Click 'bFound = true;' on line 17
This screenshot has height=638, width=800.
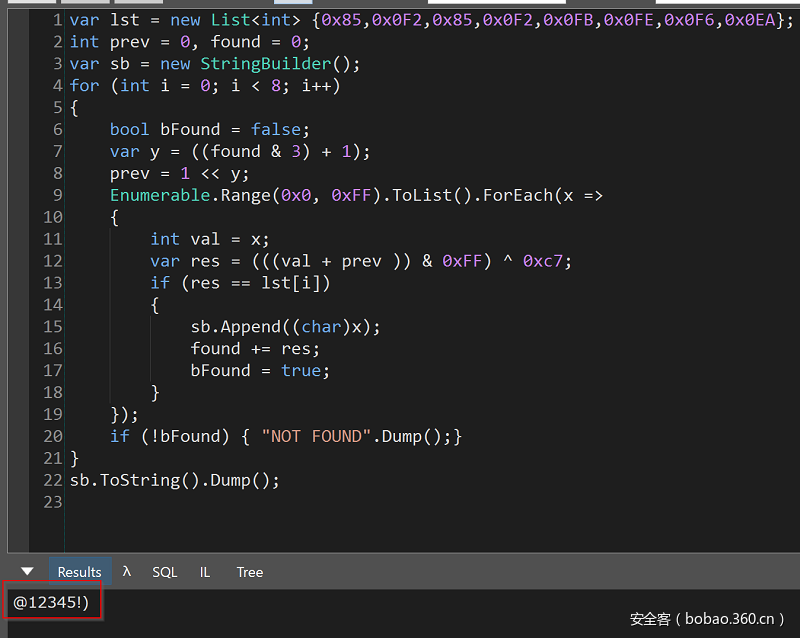tap(260, 371)
